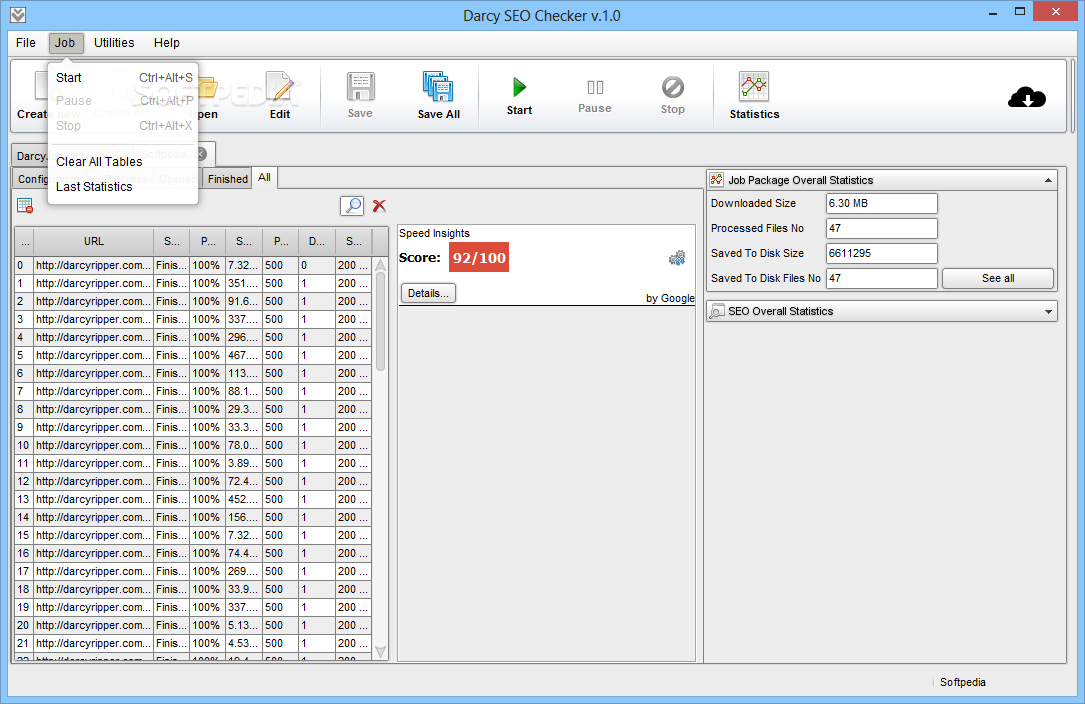Close the Darcy job tab
The width and height of the screenshot is (1085, 704).
(x=201, y=154)
